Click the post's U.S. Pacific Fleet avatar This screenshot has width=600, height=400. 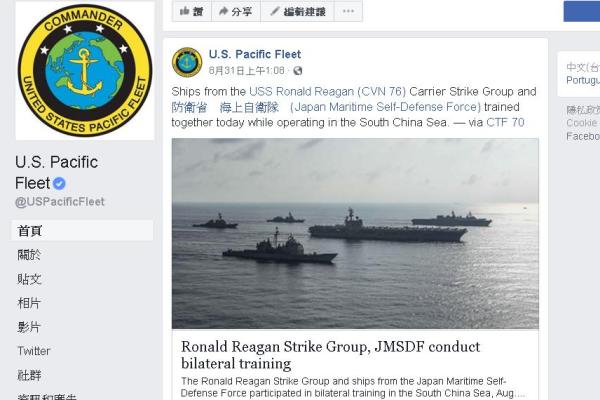pyautogui.click(x=187, y=62)
